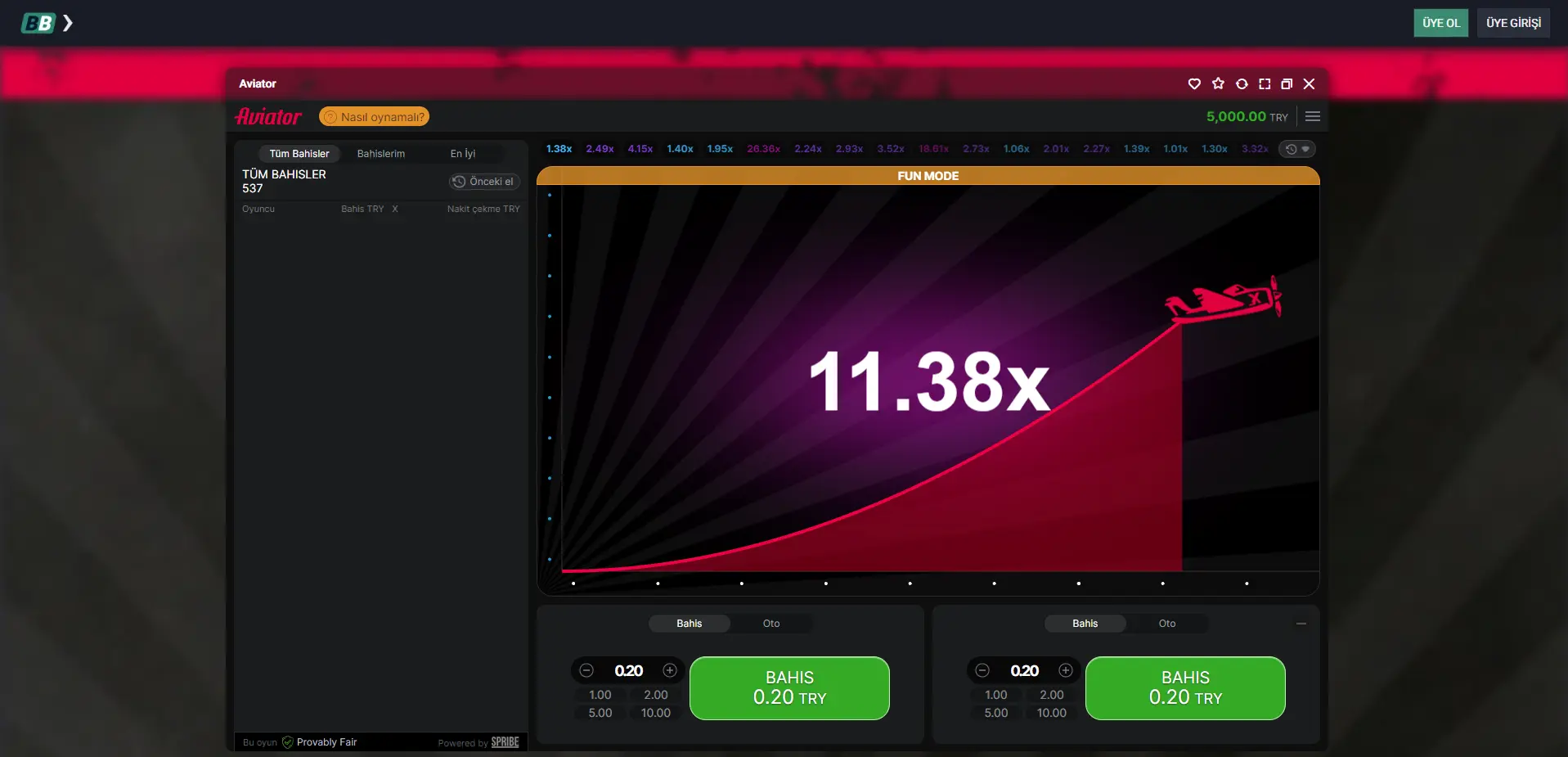
Task: Click the left bet amount field 0.20
Action: coord(628,671)
